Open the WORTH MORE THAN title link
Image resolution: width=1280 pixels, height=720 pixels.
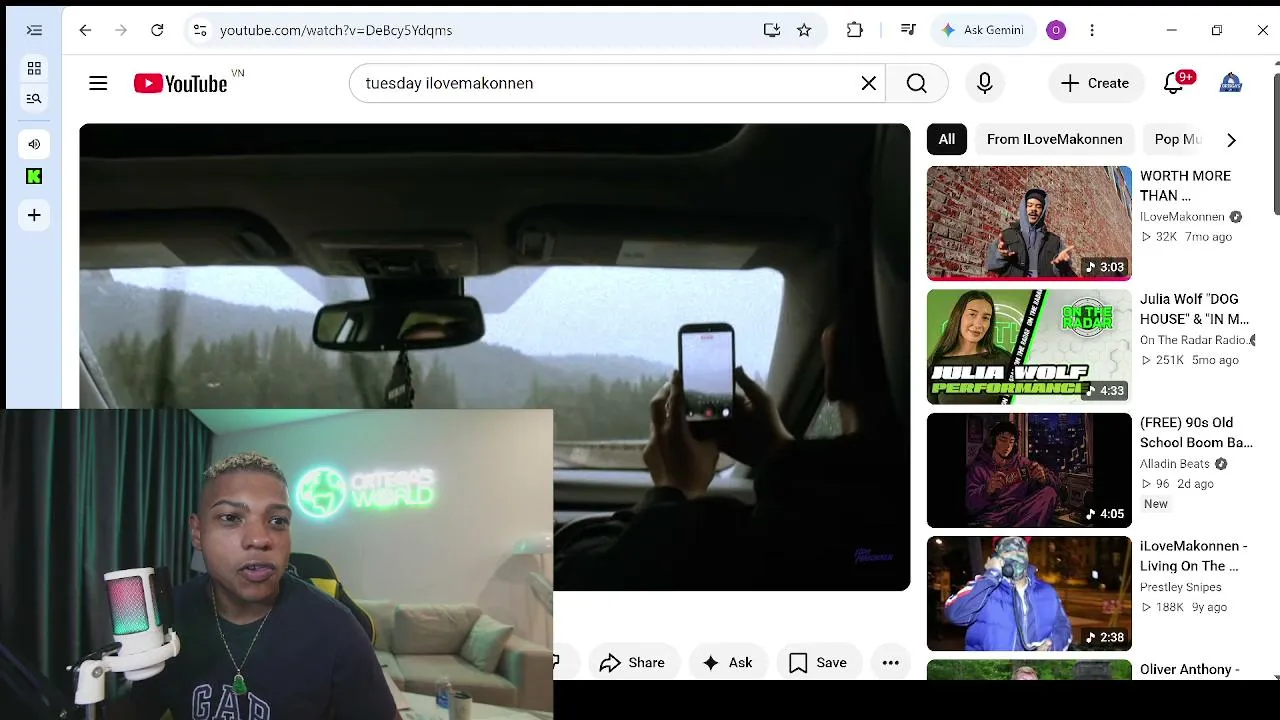1185,186
